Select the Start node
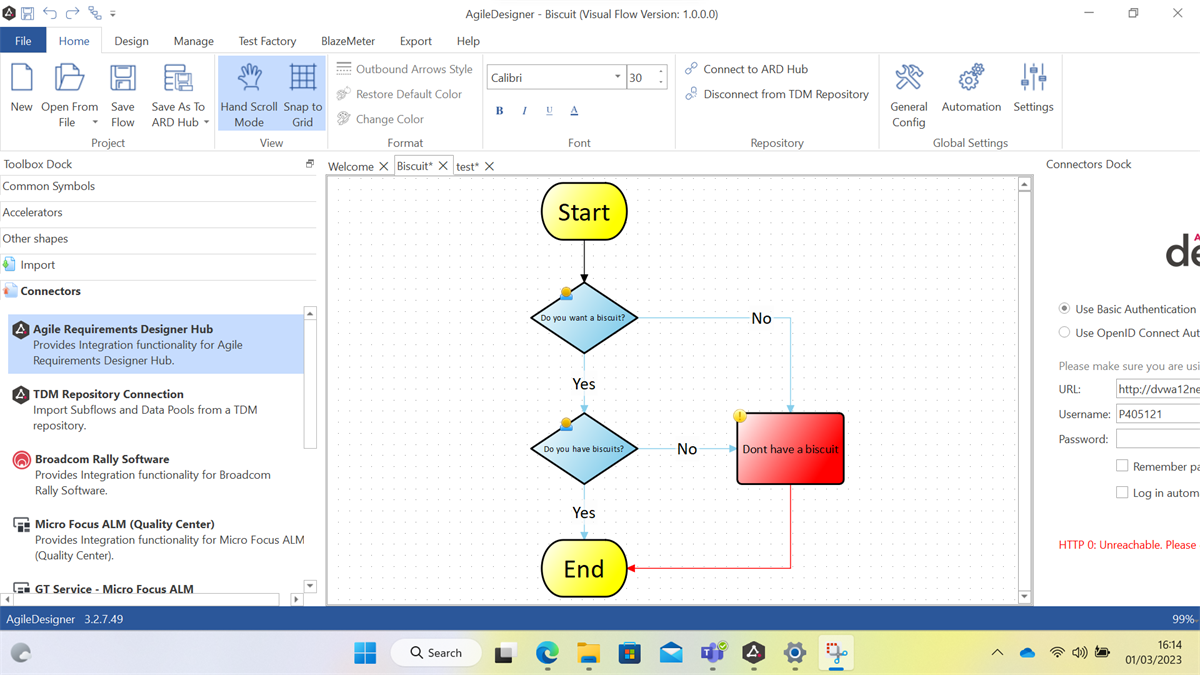This screenshot has height=675, width=1200. [584, 212]
